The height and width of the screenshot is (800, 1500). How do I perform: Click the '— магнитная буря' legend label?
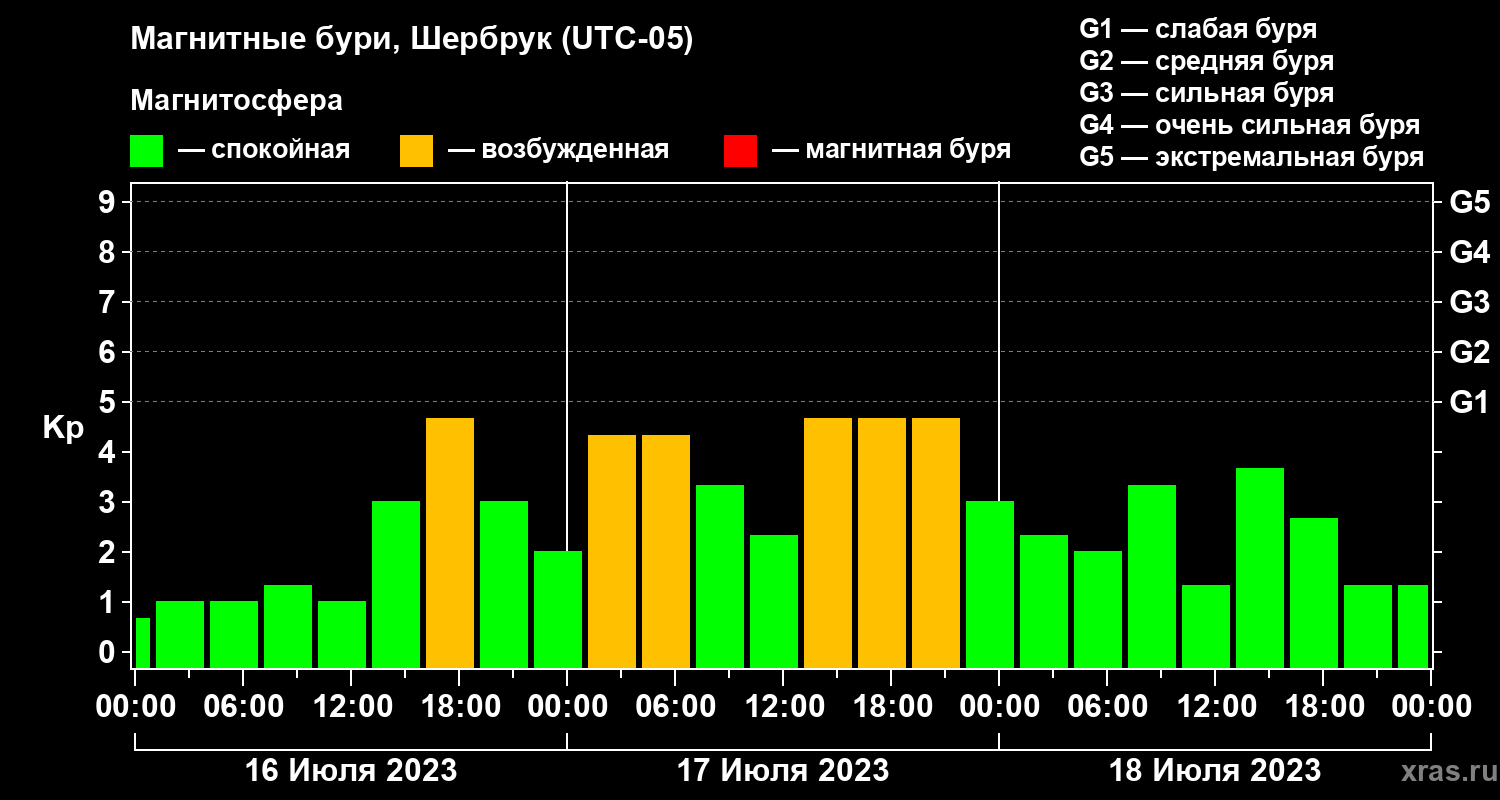point(892,151)
